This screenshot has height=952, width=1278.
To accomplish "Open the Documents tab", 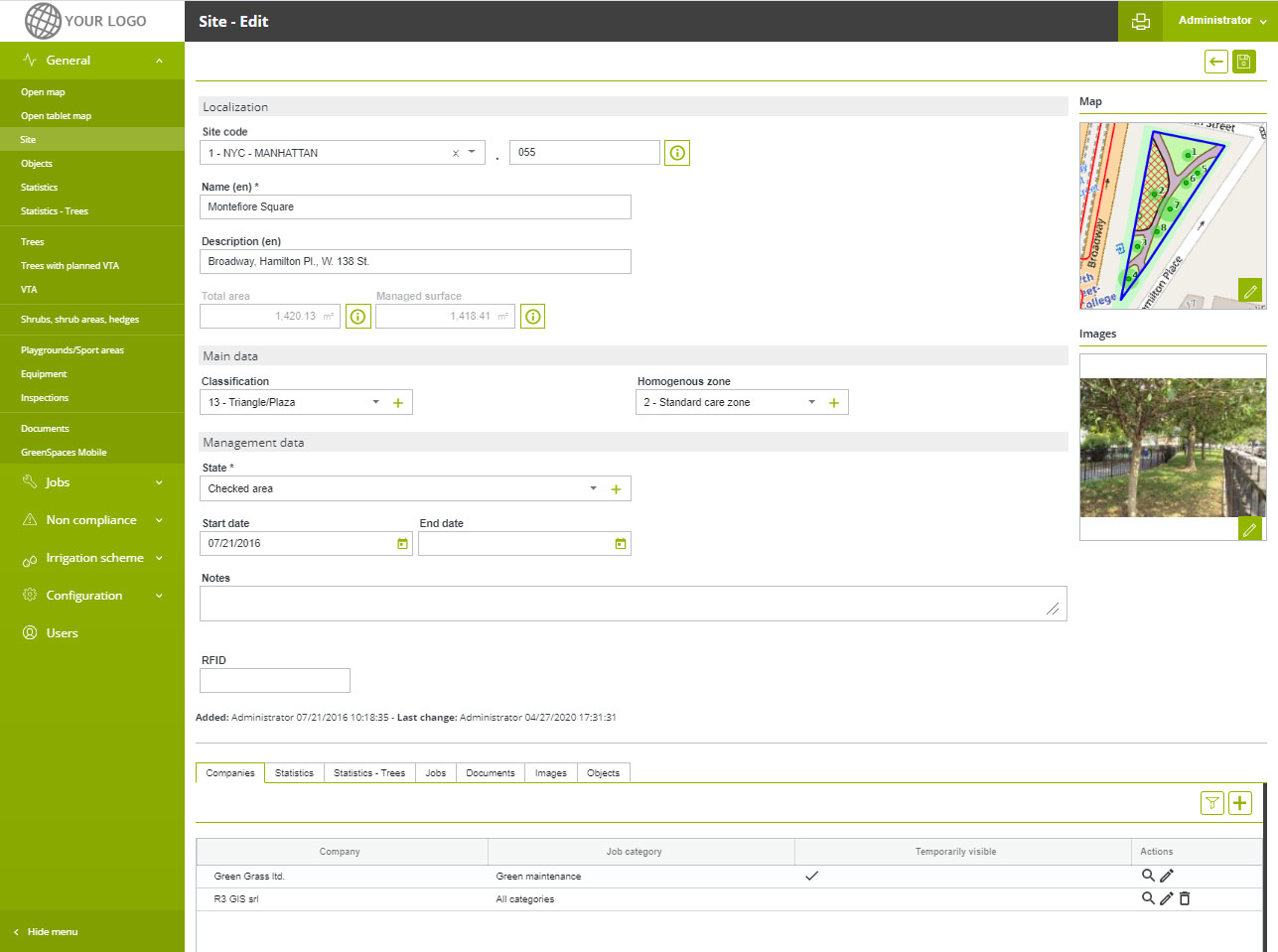I will point(490,773).
